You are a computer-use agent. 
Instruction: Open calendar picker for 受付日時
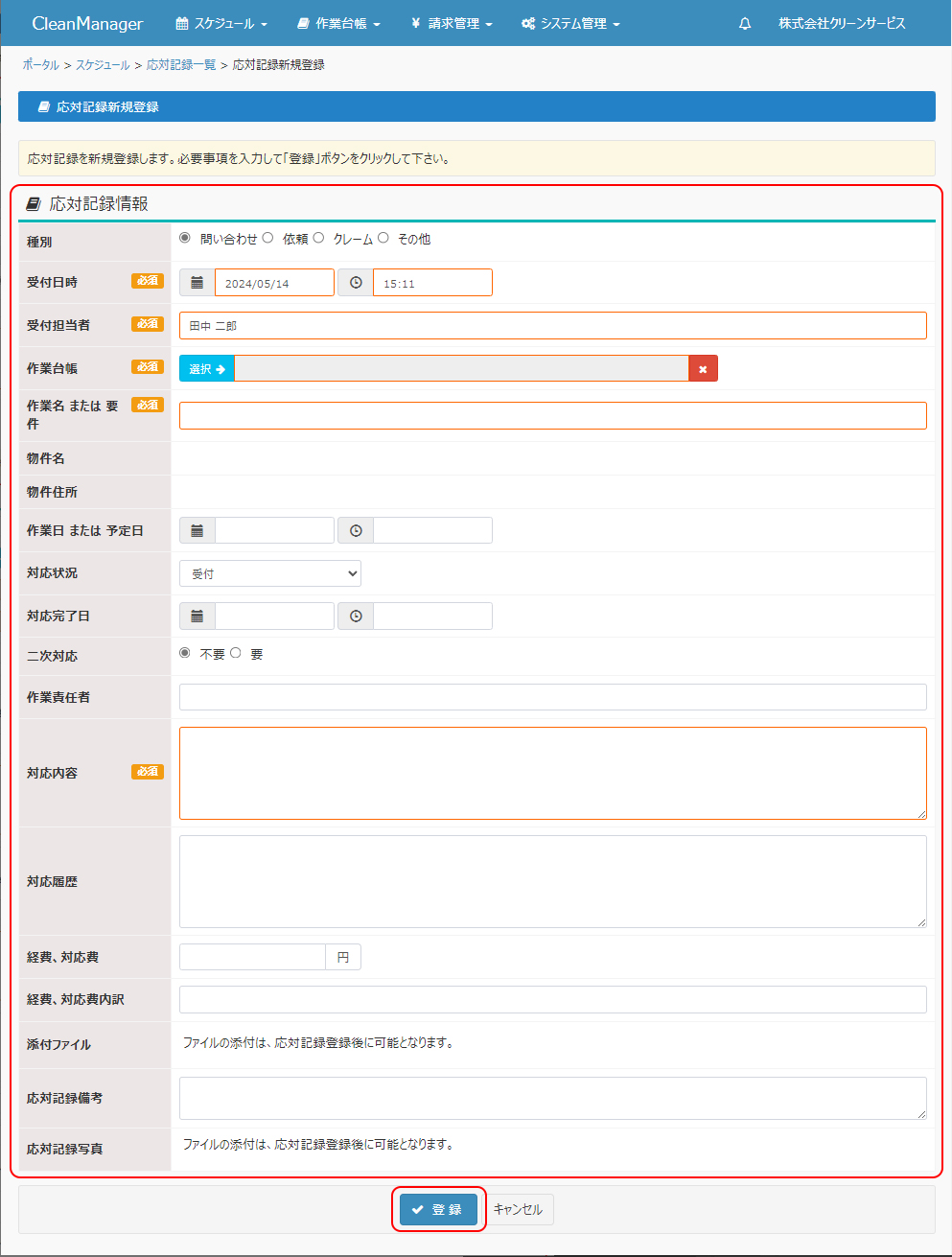197,283
